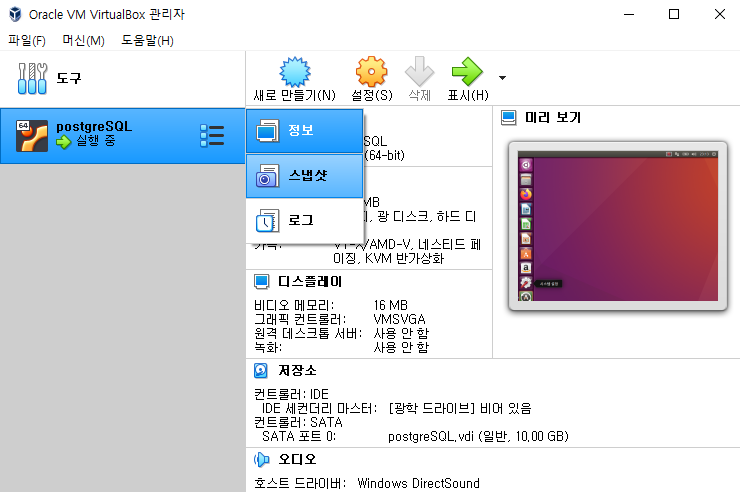Viewport: 740px width, 492px height.
Task: Open the 디스플레이 section header link
Action: (x=310, y=282)
